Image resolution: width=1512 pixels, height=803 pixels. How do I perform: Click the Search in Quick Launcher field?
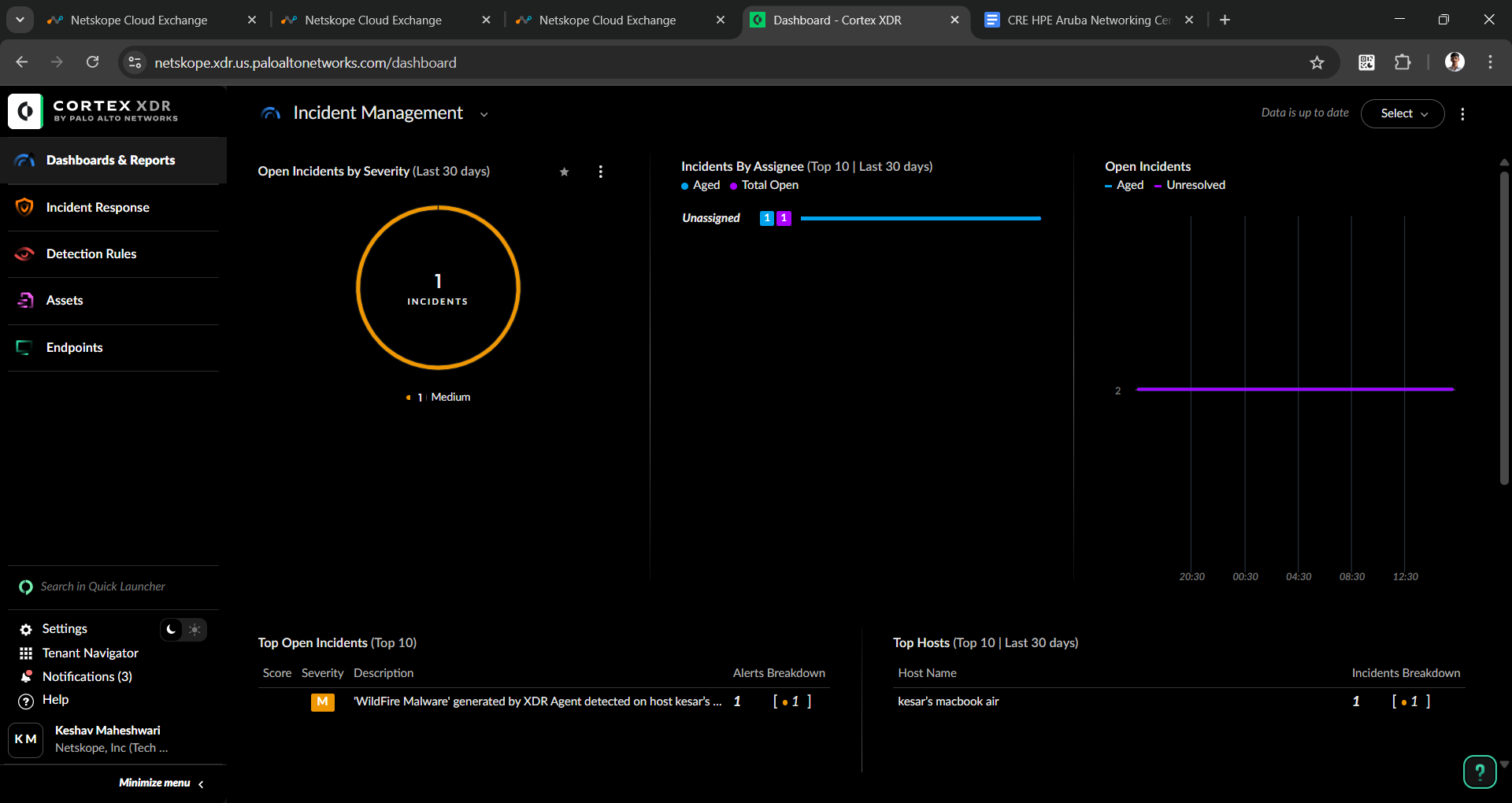(103, 587)
